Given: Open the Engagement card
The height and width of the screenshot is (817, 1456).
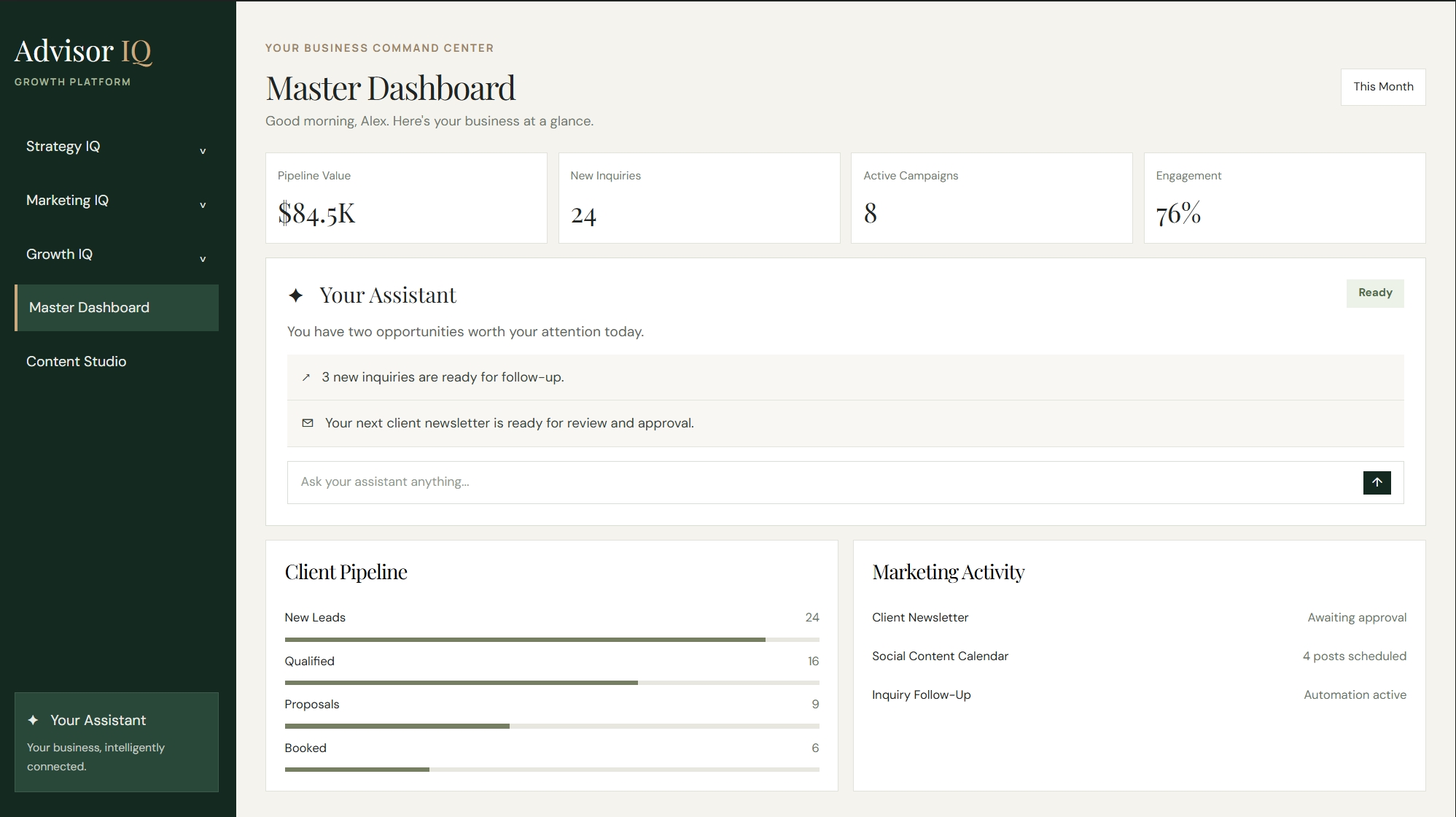Looking at the screenshot, I should pyautogui.click(x=1285, y=198).
